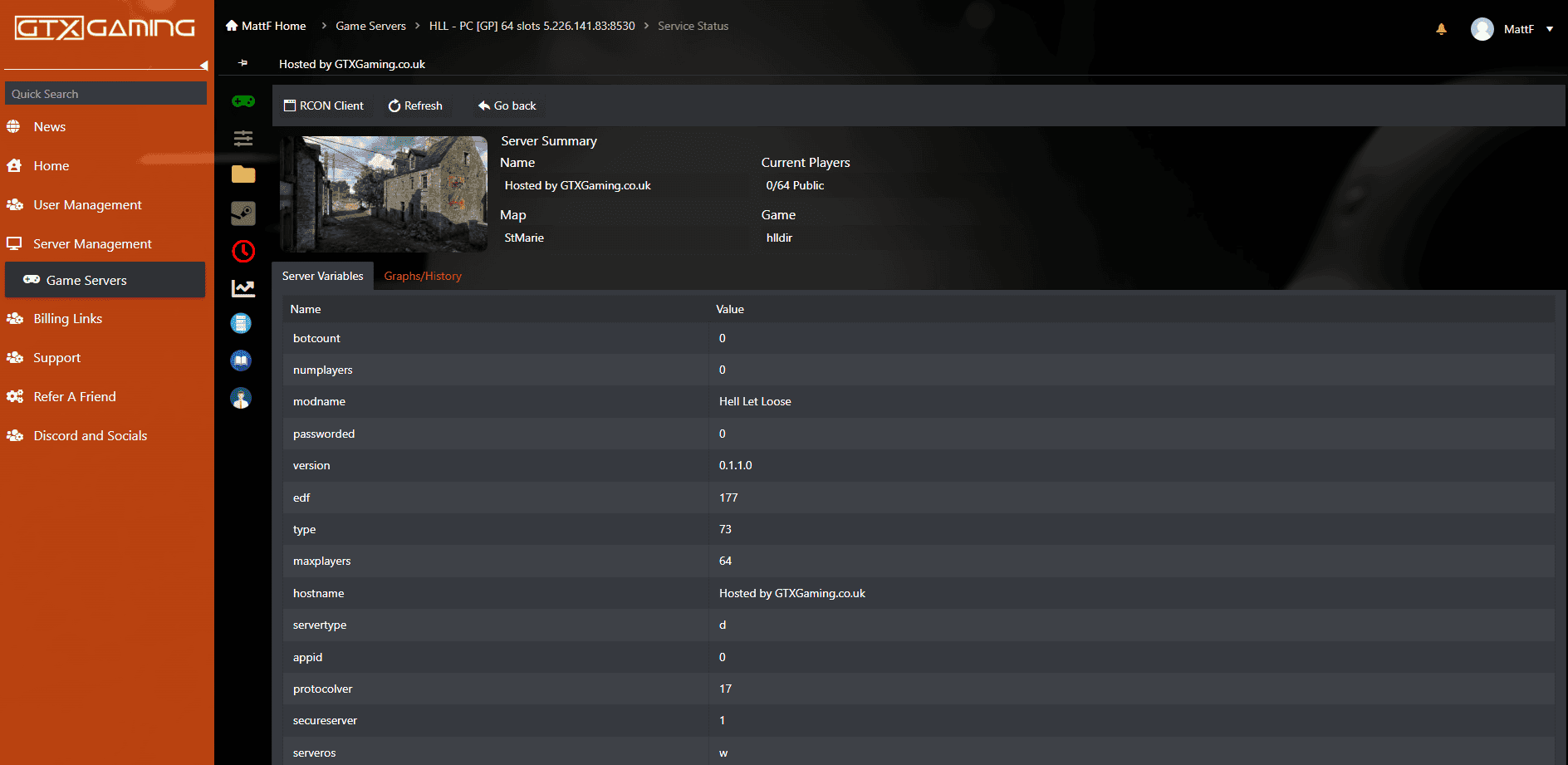Viewport: 1568px width, 765px height.
Task: Click the Go back button
Action: tap(507, 105)
